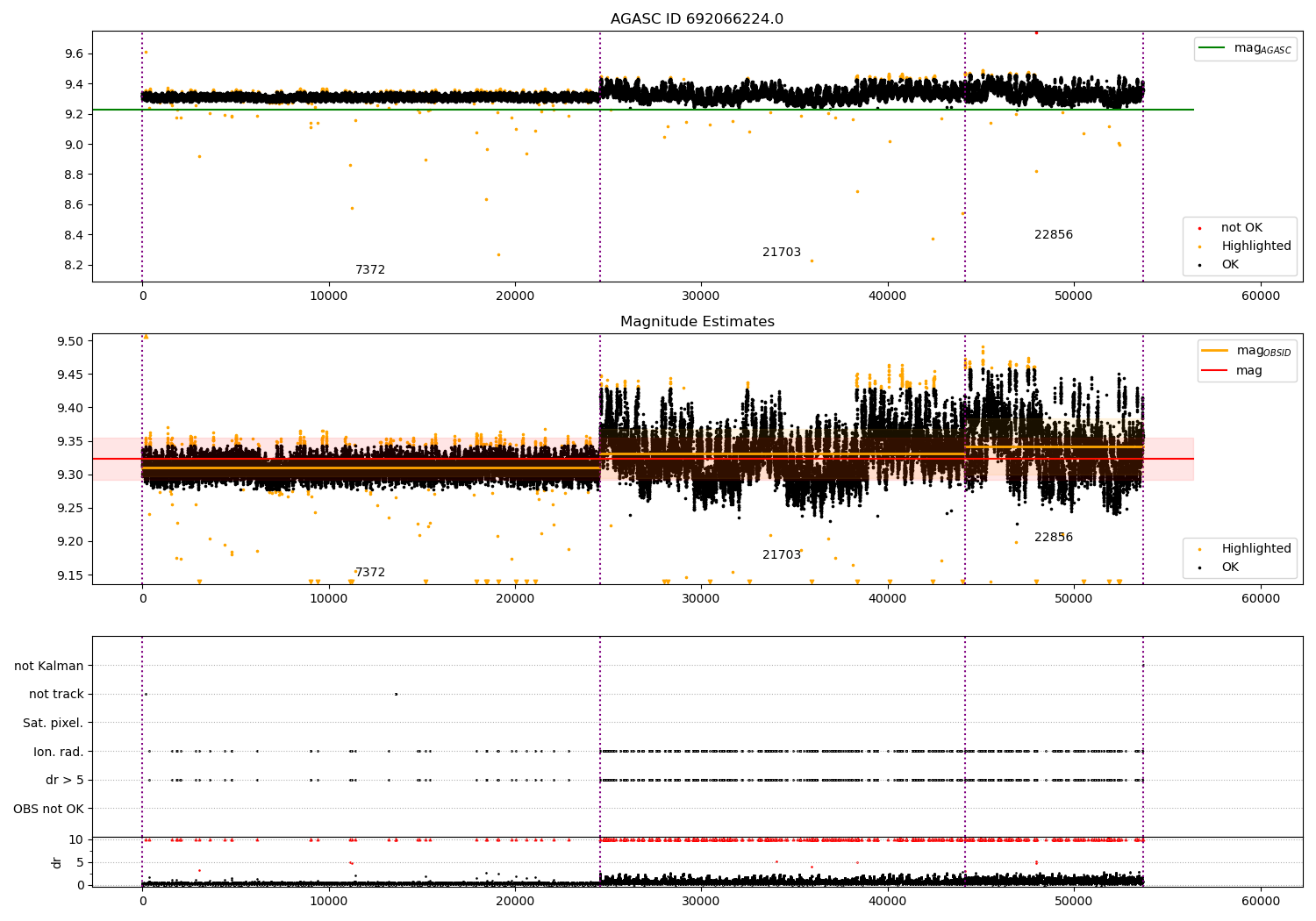Click x-axis tick "50000" under Magnitude Estimates plot
Image resolution: width=1316 pixels, height=921 pixels.
1074,598
